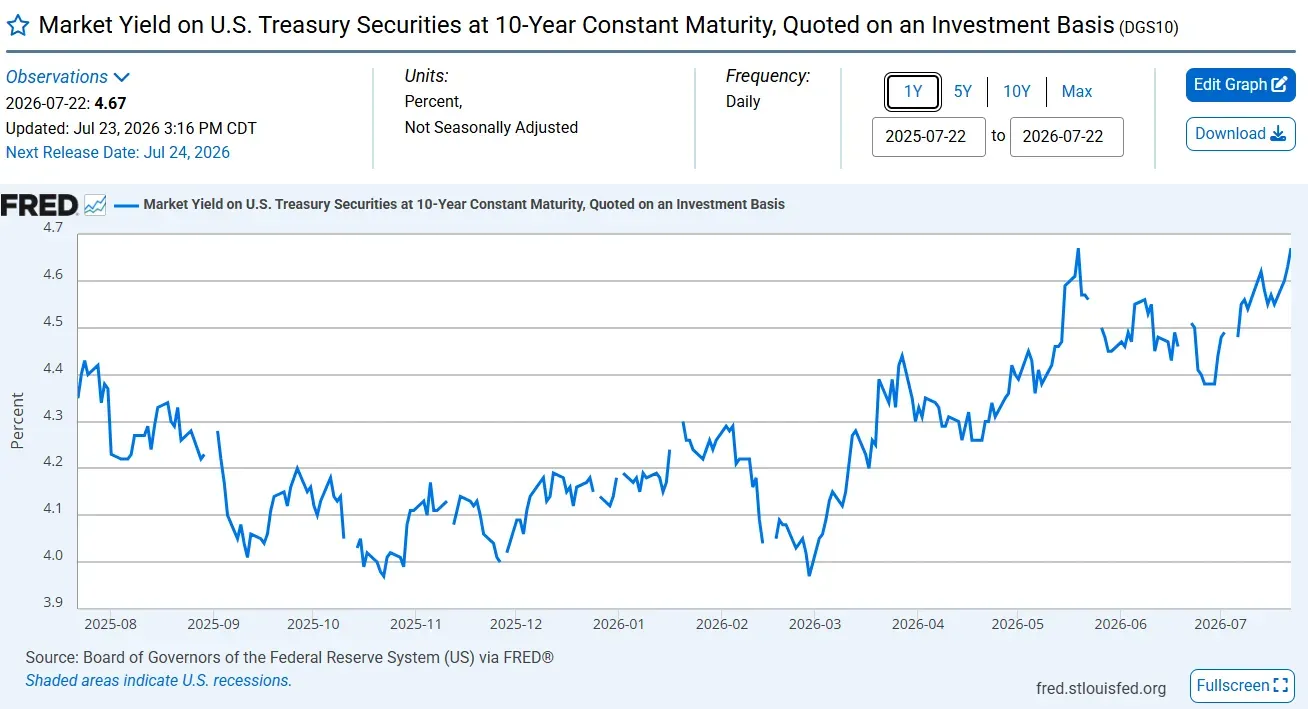Click the start date field 2025-07-22
The height and width of the screenshot is (709, 1308).
coord(929,137)
